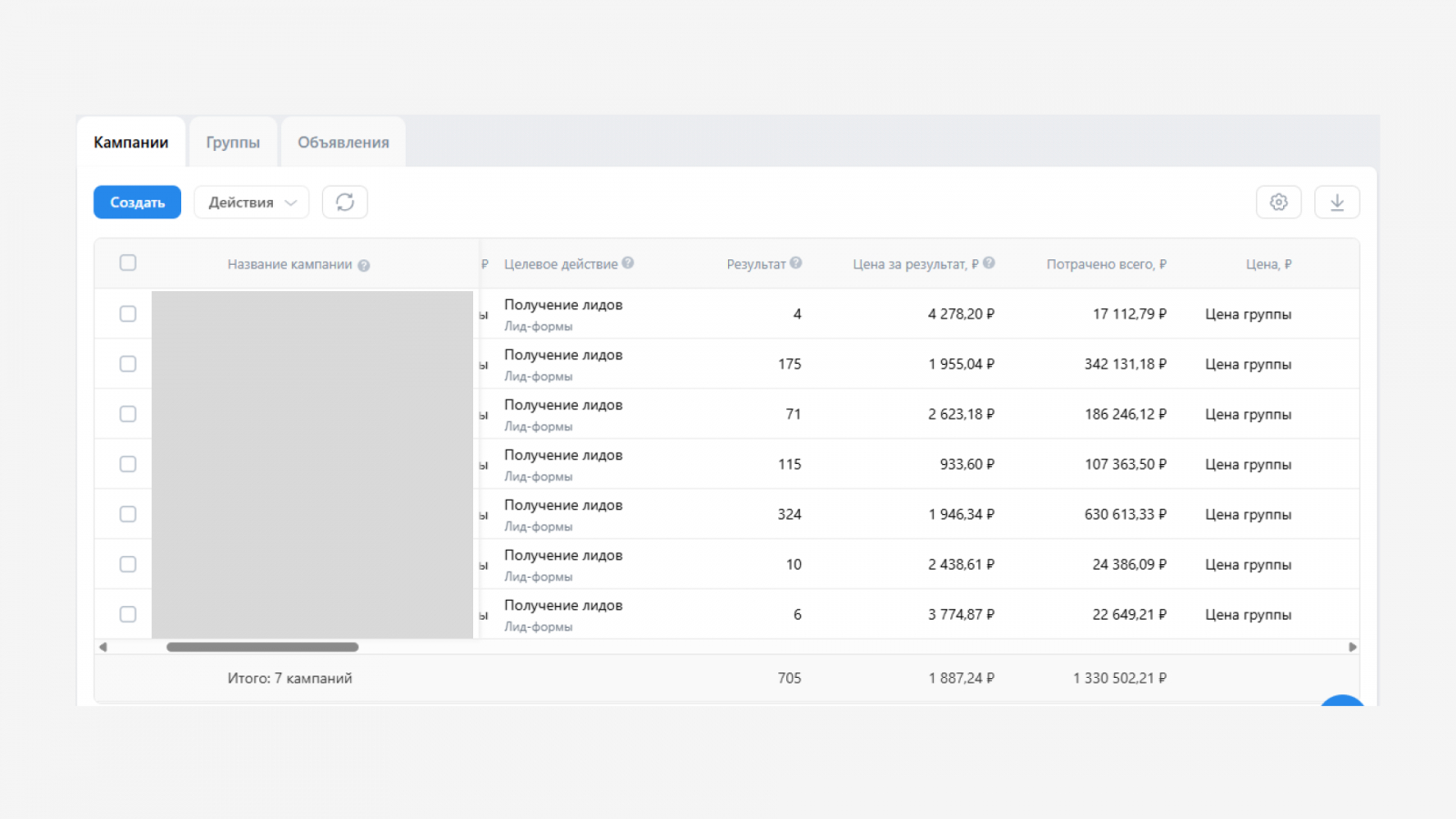Click help icon next to Название кампании

pos(364,266)
